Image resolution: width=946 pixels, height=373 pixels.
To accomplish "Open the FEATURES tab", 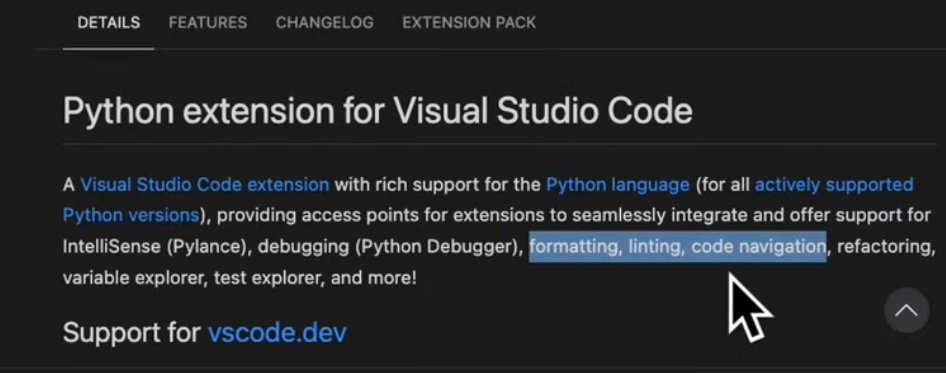I will [x=208, y=23].
